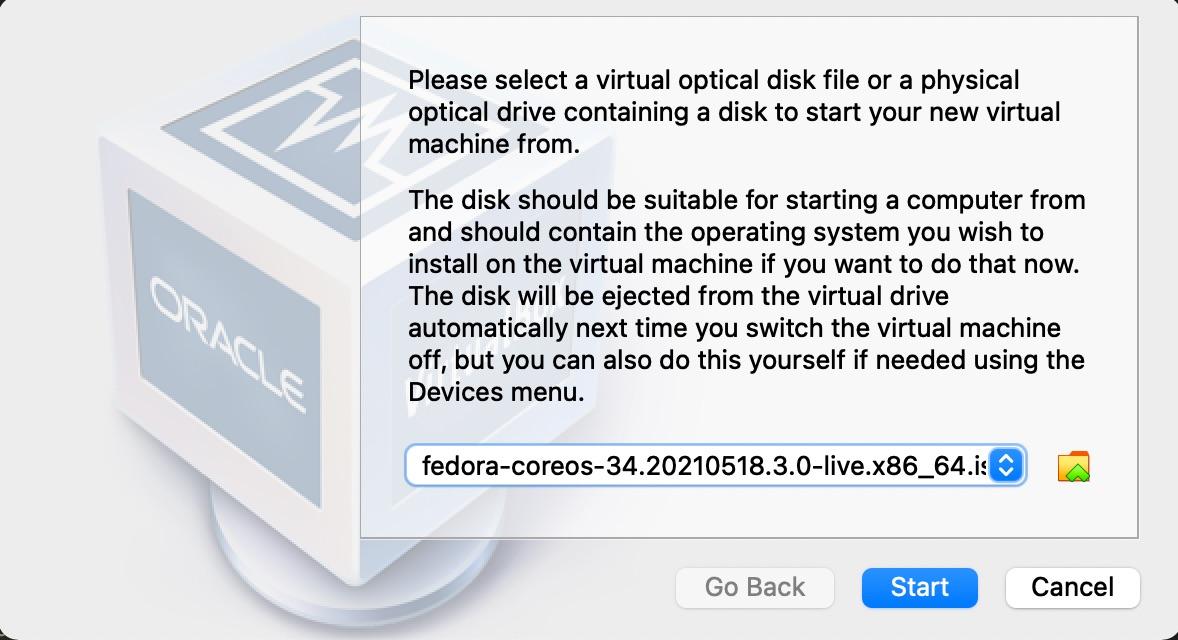
Task: Click "automatically next time you switch" line
Action: [x=735, y=329]
